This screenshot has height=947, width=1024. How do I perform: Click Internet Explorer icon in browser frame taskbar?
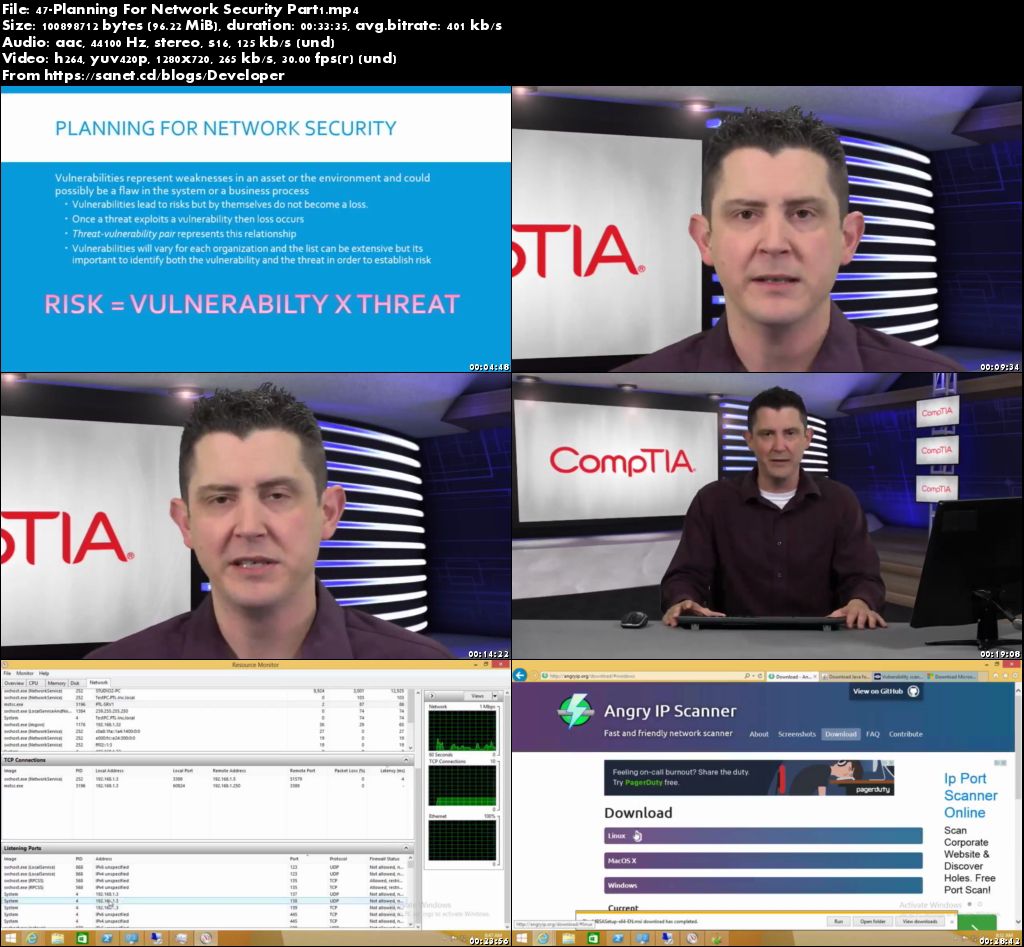pyautogui.click(x=543, y=939)
